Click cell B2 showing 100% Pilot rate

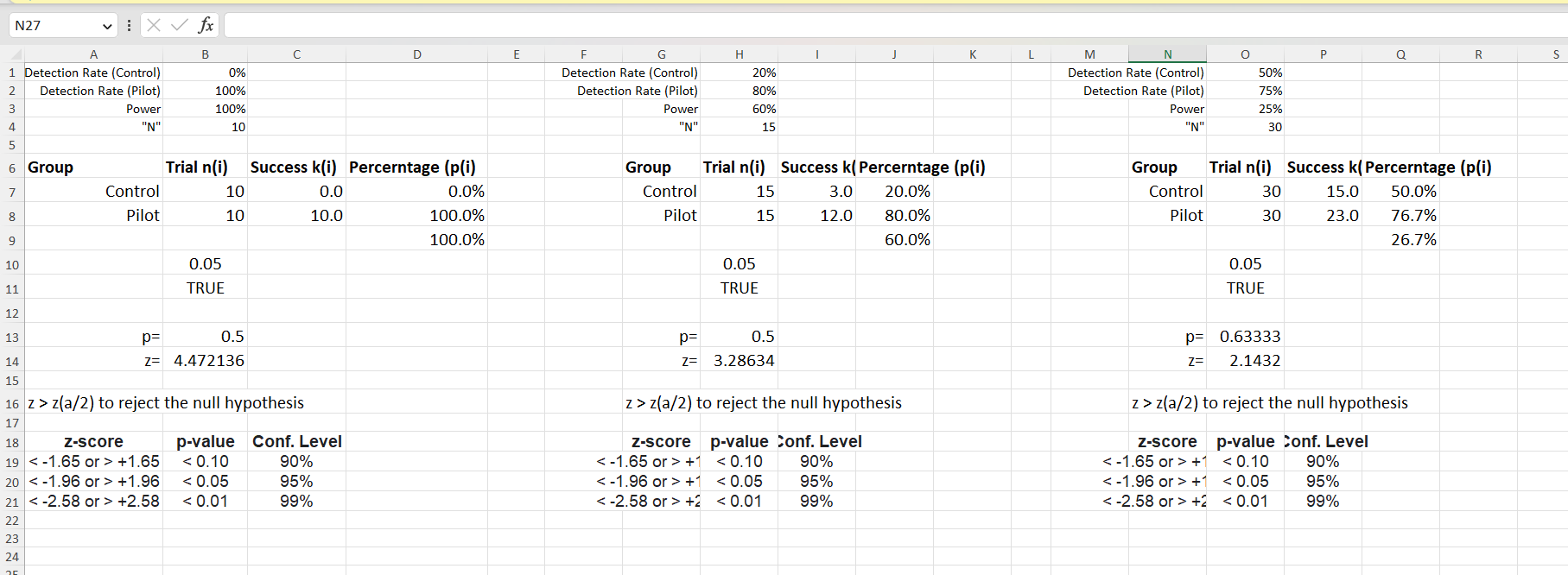205,91
